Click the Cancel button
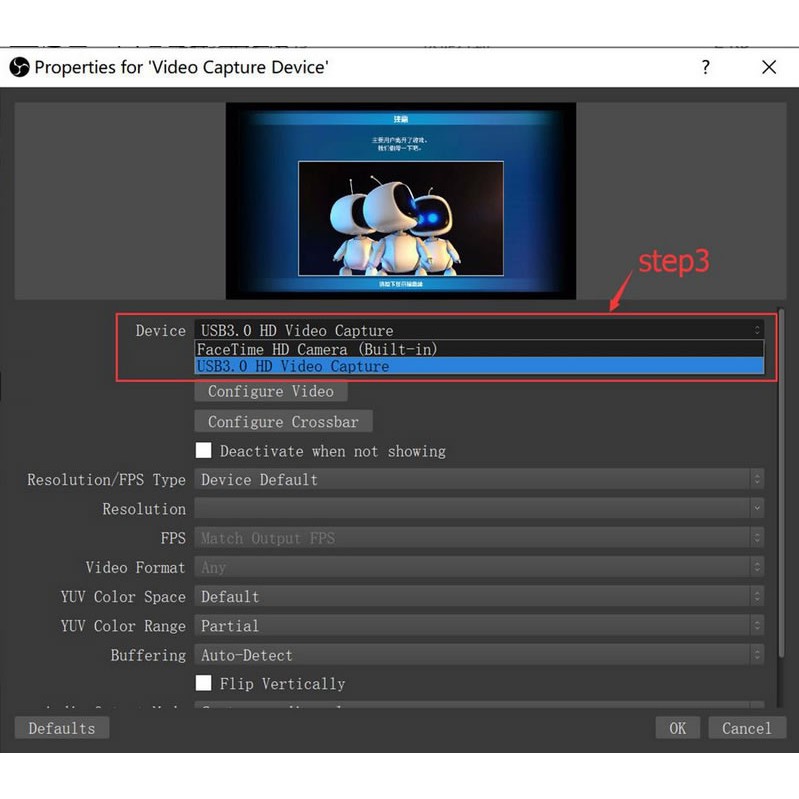 pos(746,728)
